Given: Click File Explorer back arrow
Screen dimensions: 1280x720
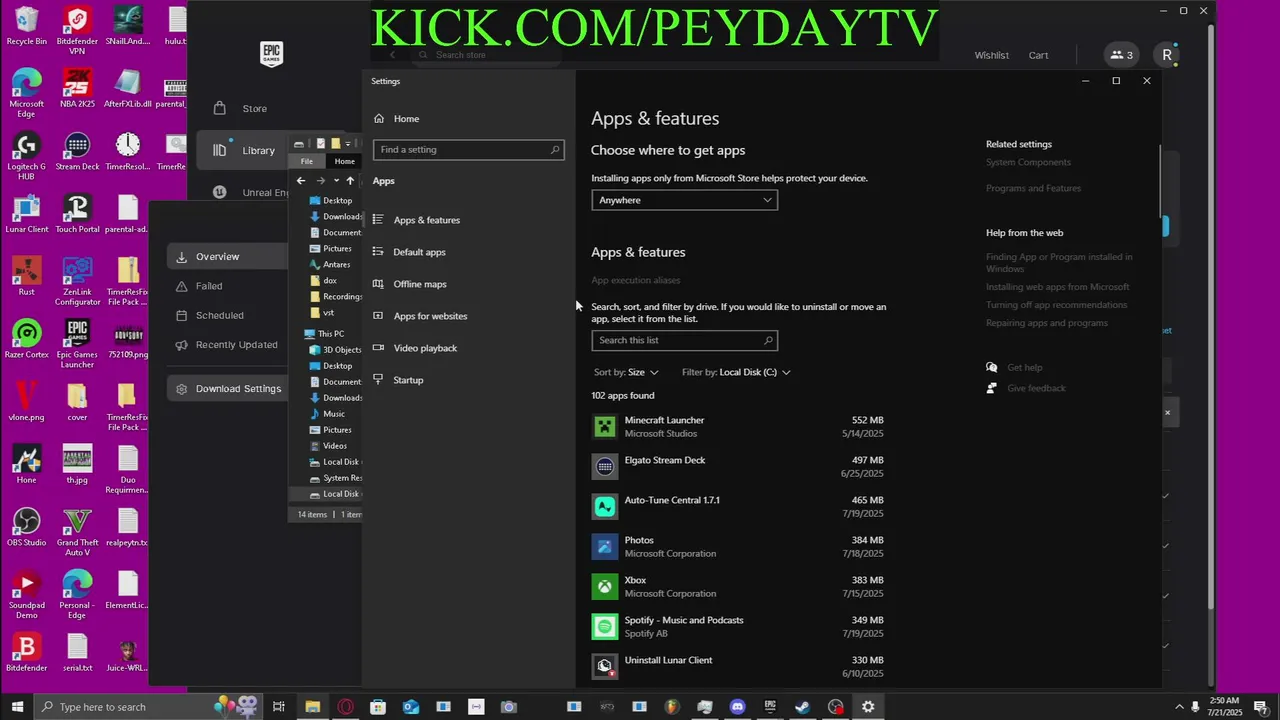Looking at the screenshot, I should pyautogui.click(x=301, y=181).
